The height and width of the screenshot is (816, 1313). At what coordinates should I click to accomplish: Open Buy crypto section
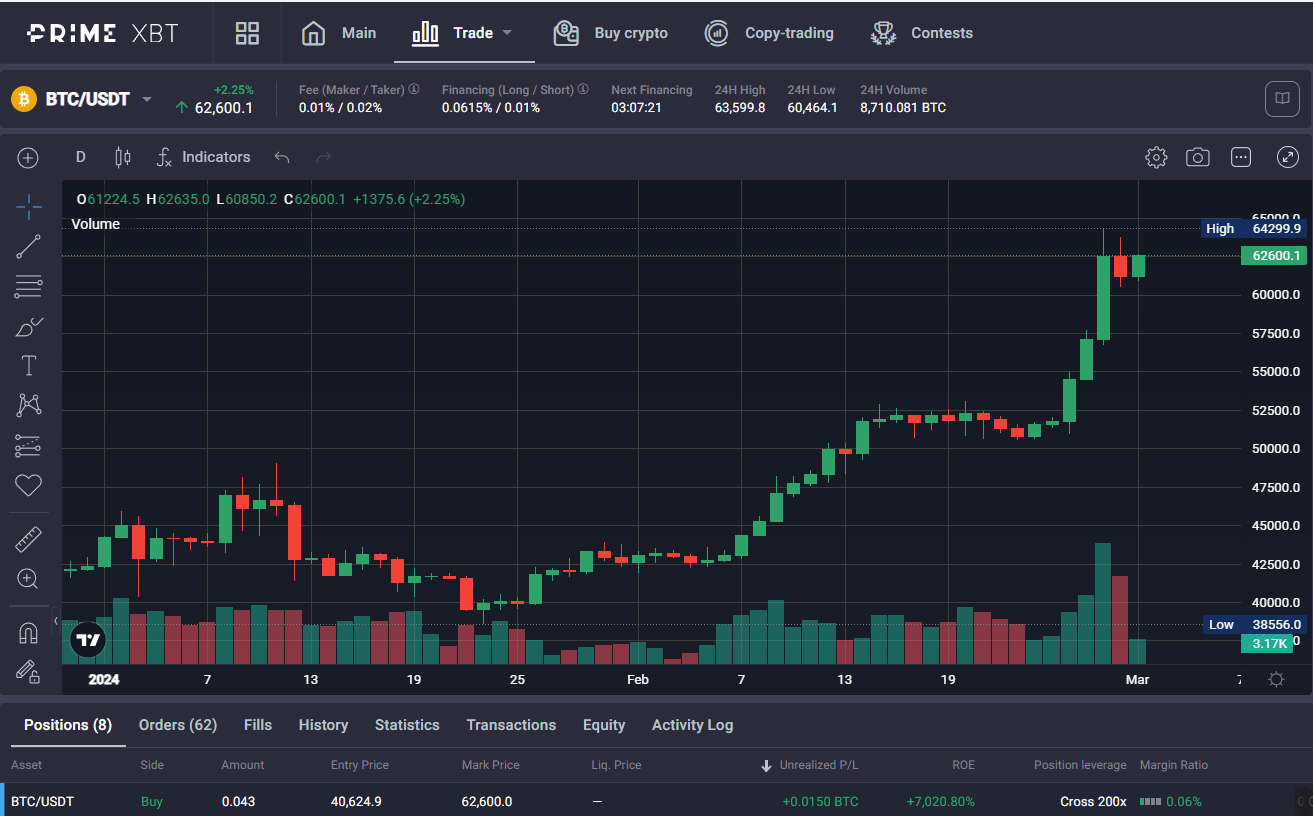[x=611, y=33]
